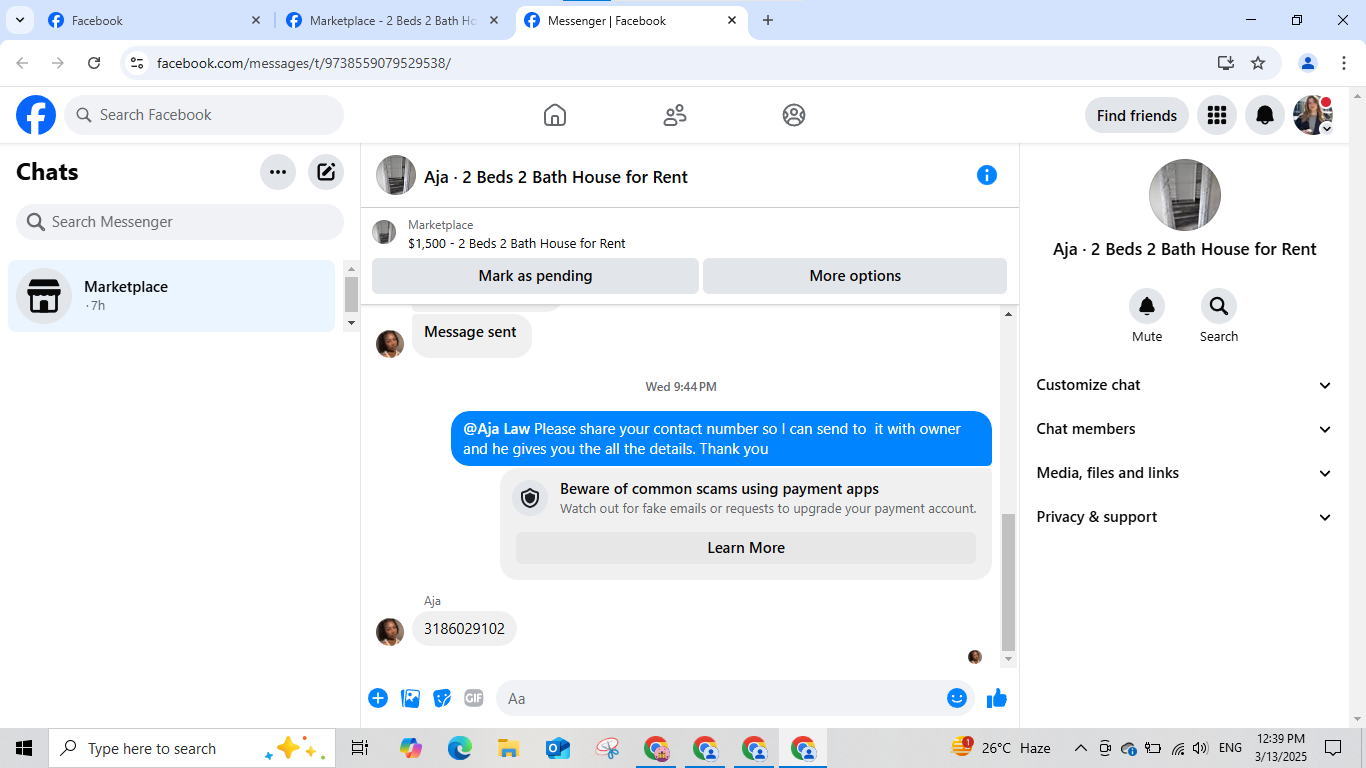Image resolution: width=1366 pixels, height=768 pixels.
Task: Click the Search Messenger field
Action: click(x=180, y=222)
